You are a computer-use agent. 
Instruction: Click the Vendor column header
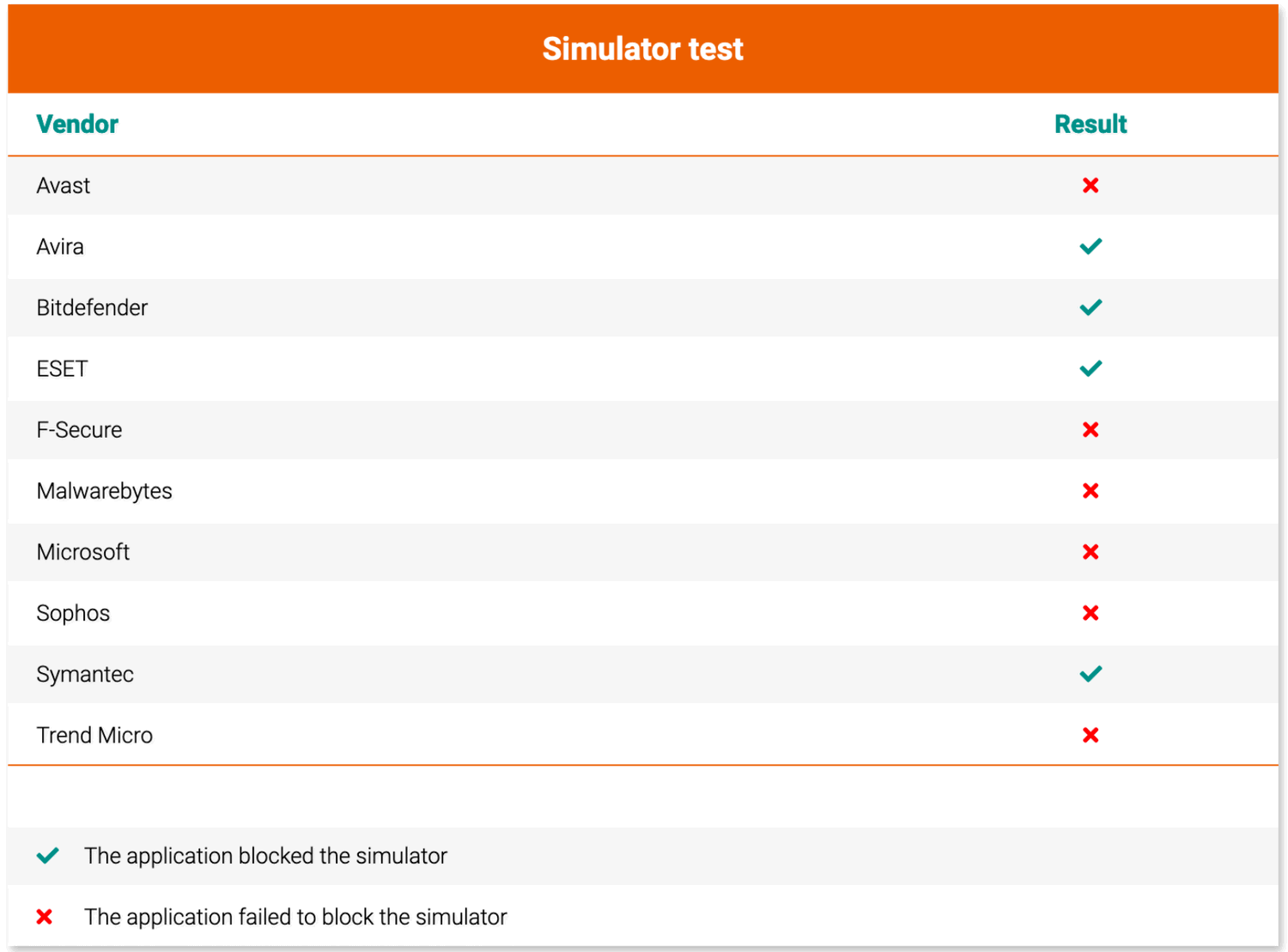(77, 124)
